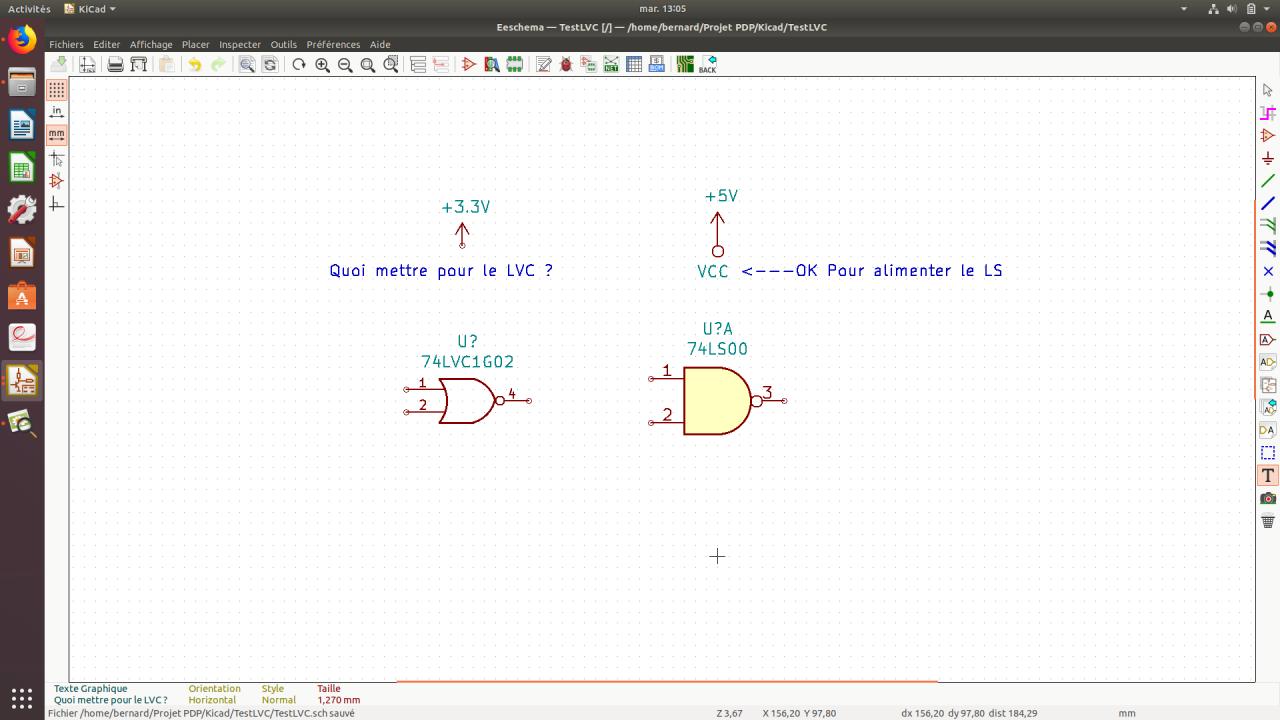
Task: Open the schematic hierarchy navigator
Action: click(x=418, y=65)
